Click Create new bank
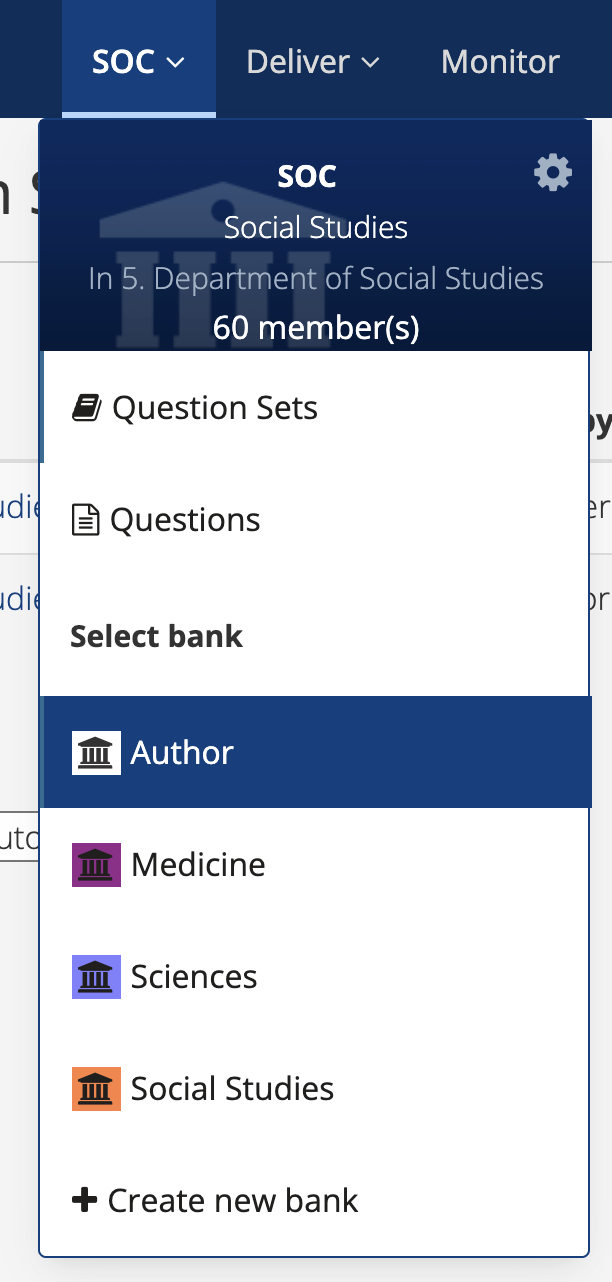The width and height of the screenshot is (612, 1282). point(315,1200)
